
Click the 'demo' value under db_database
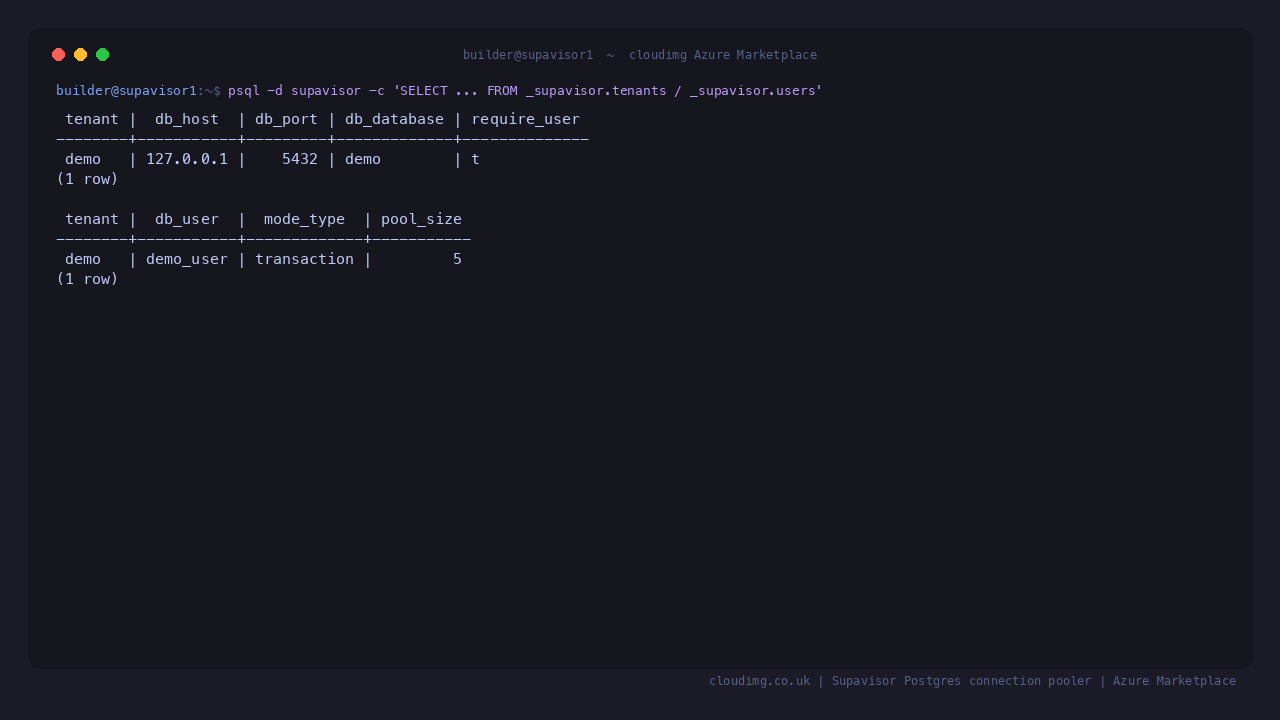point(363,159)
